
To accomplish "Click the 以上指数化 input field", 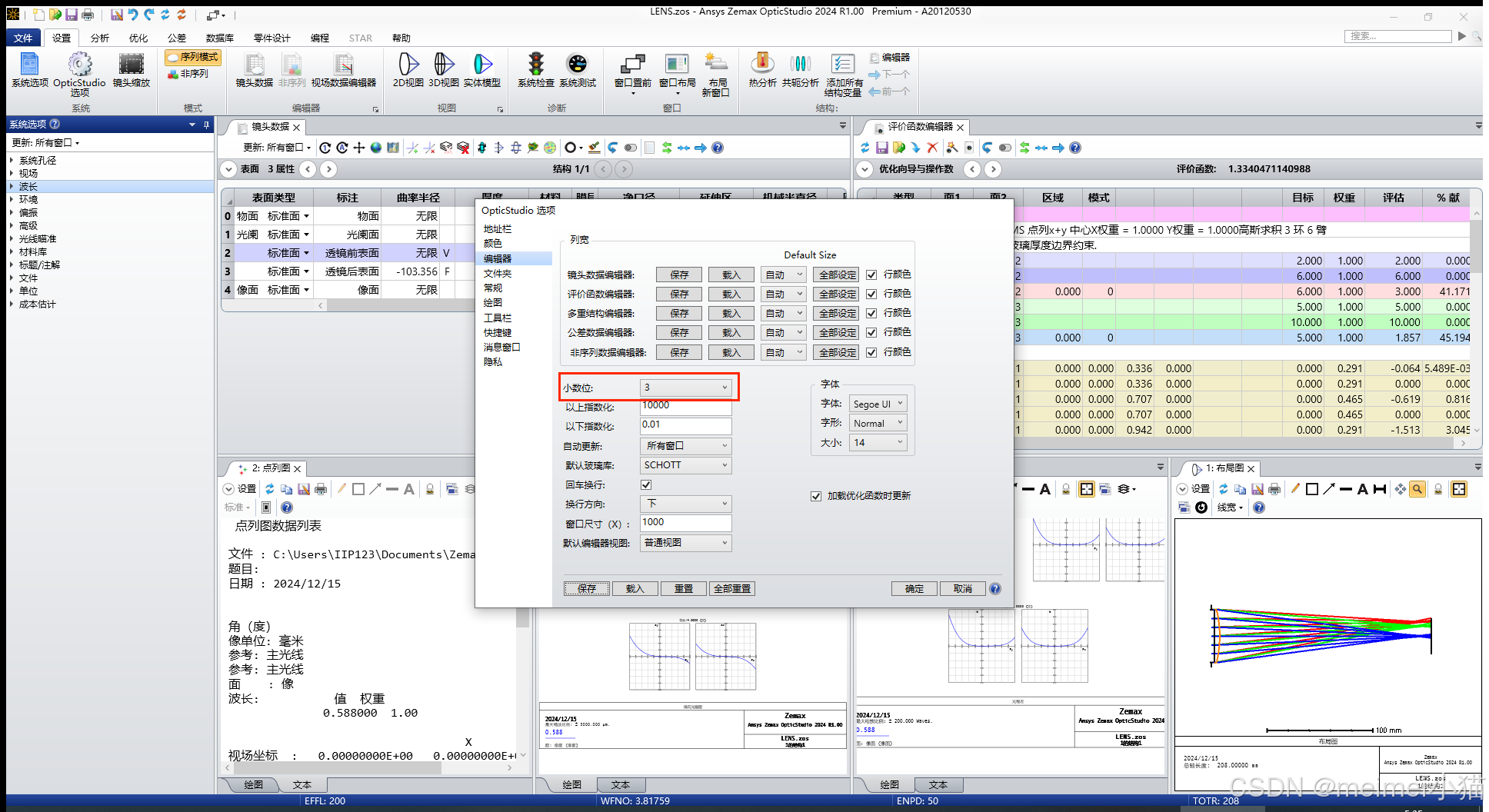I will tap(685, 406).
